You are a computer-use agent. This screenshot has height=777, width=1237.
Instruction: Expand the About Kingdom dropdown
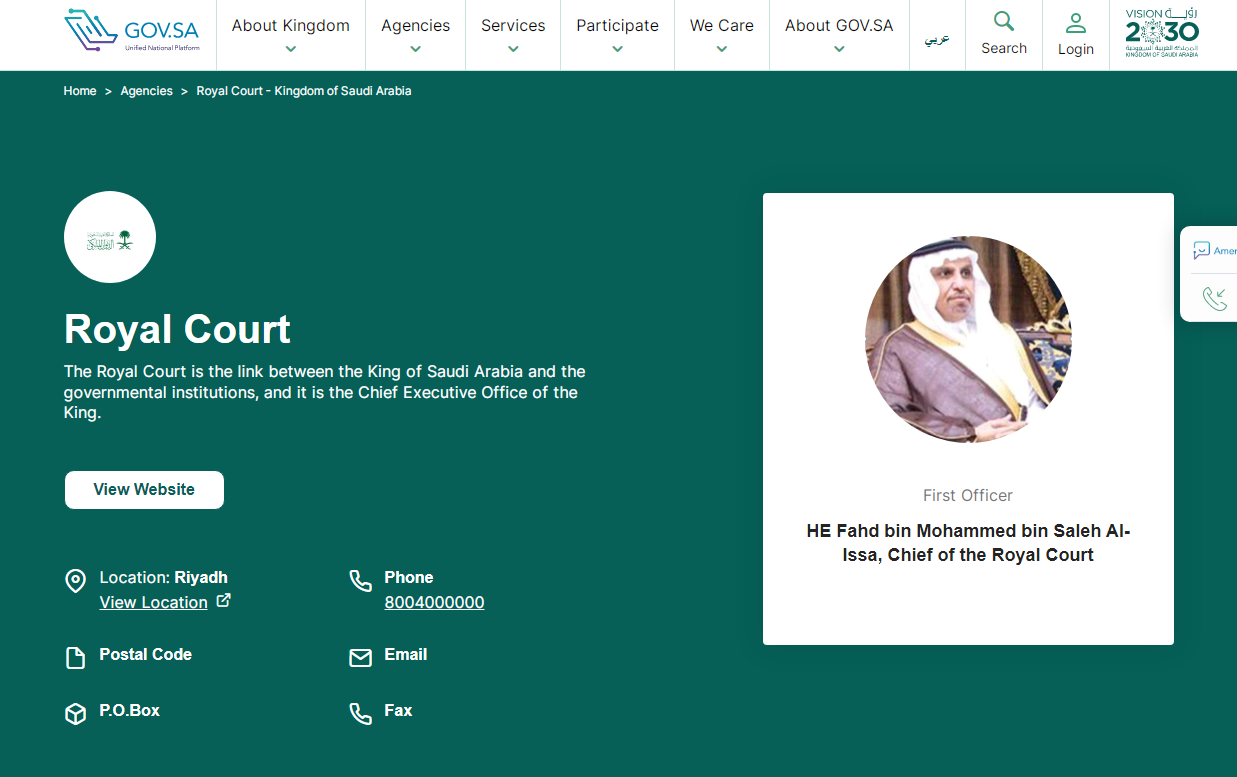click(x=291, y=35)
